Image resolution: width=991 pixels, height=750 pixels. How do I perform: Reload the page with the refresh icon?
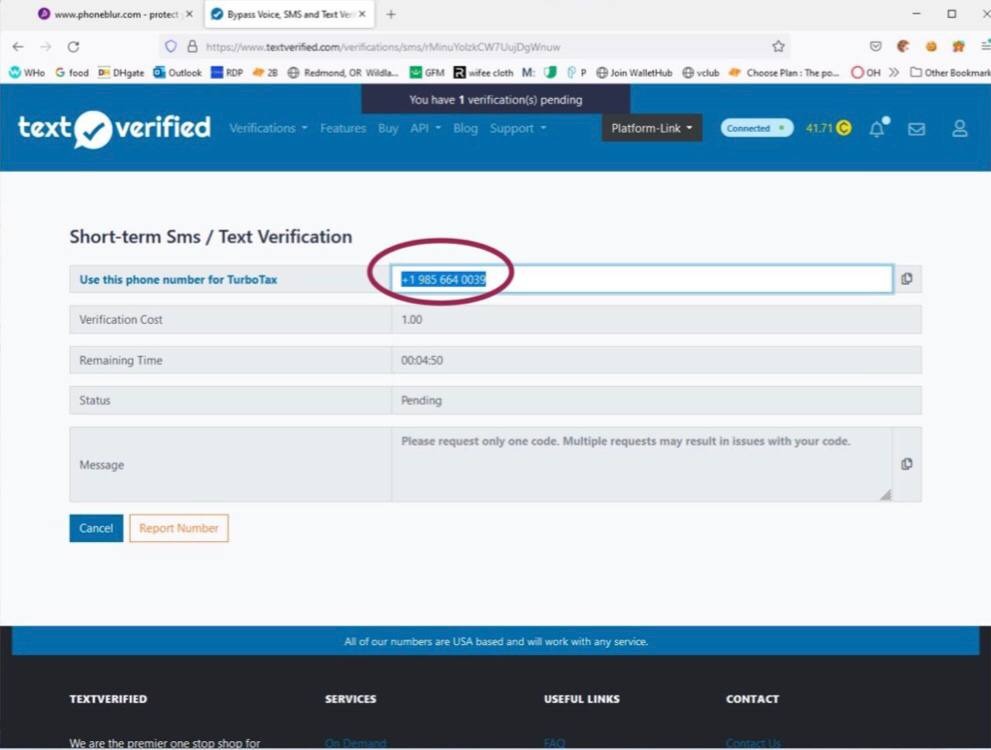click(73, 47)
